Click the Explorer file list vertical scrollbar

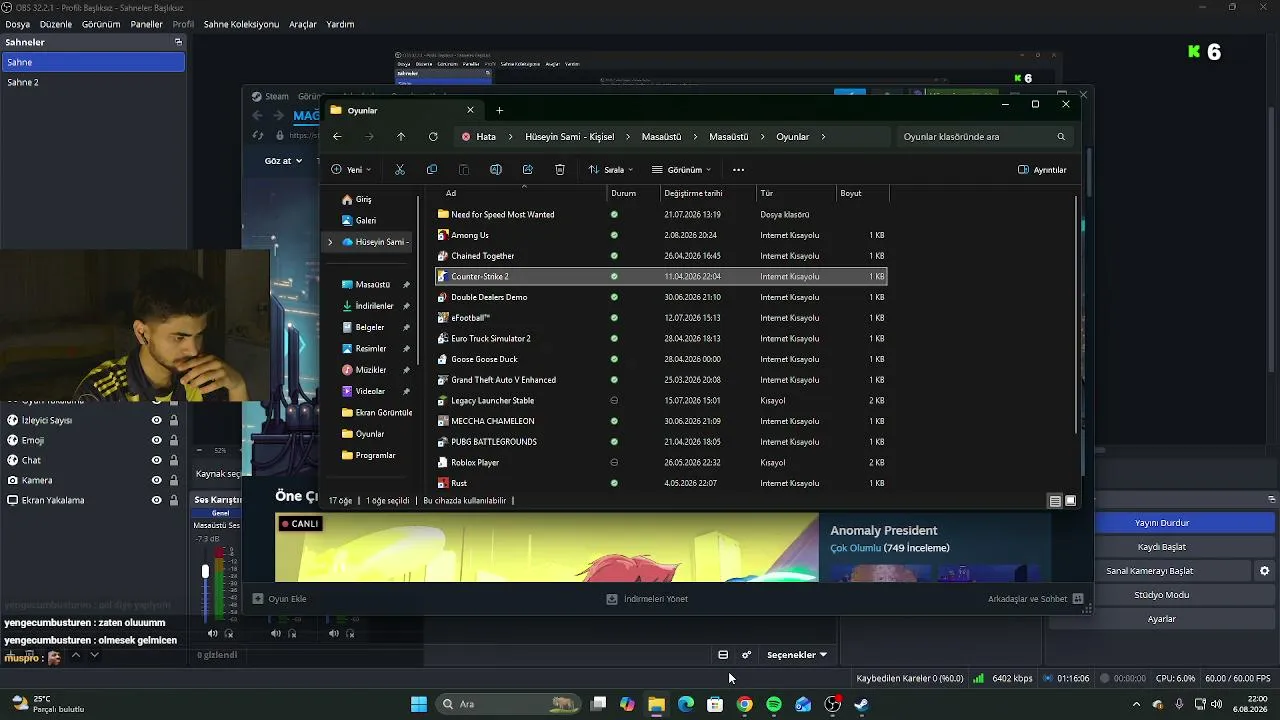coord(1076,315)
